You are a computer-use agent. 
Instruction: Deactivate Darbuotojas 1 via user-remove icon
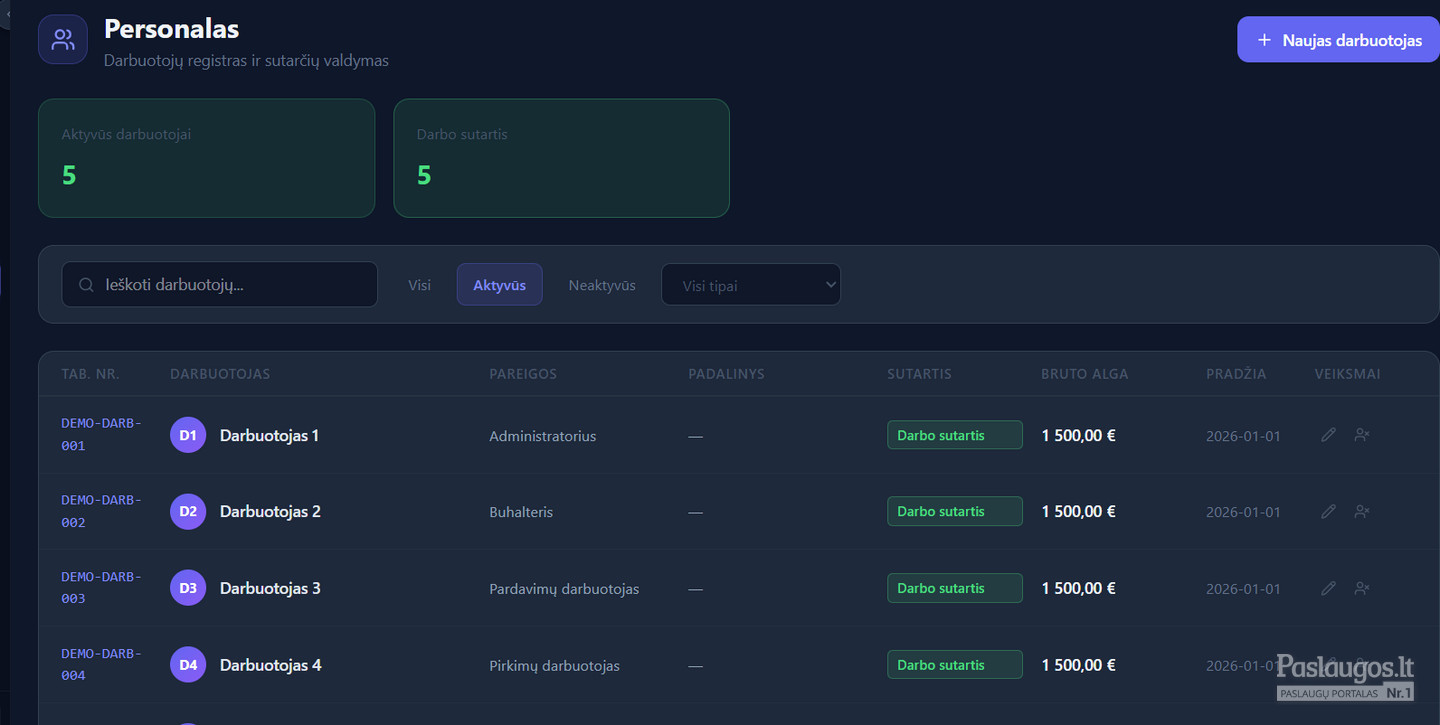click(1361, 435)
